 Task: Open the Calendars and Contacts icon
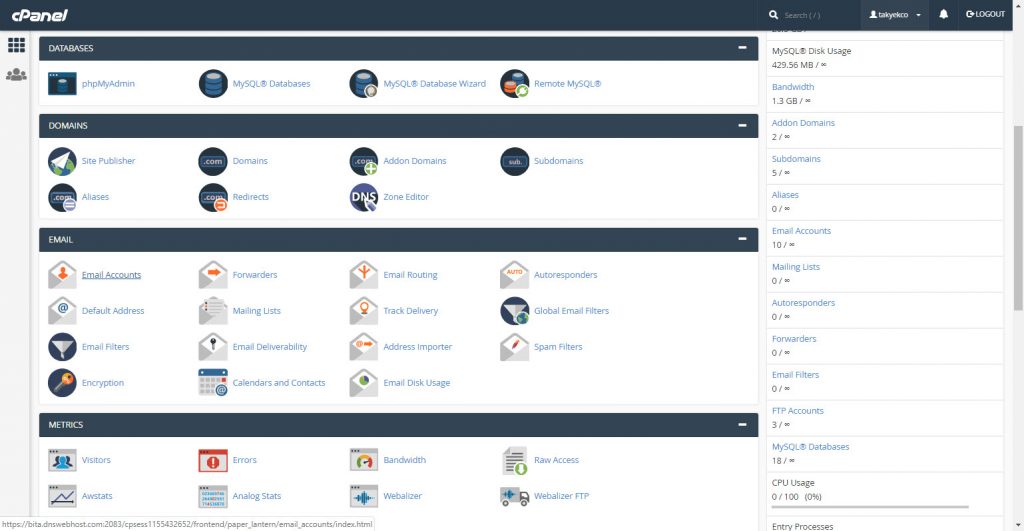click(x=213, y=383)
